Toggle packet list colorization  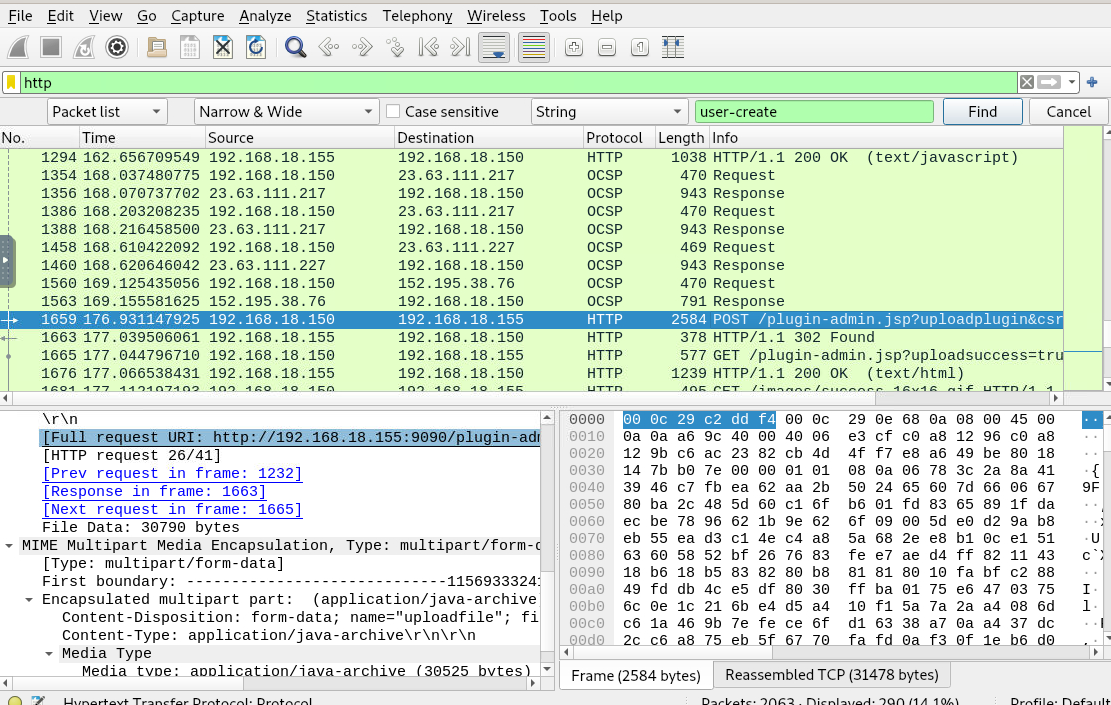click(534, 47)
